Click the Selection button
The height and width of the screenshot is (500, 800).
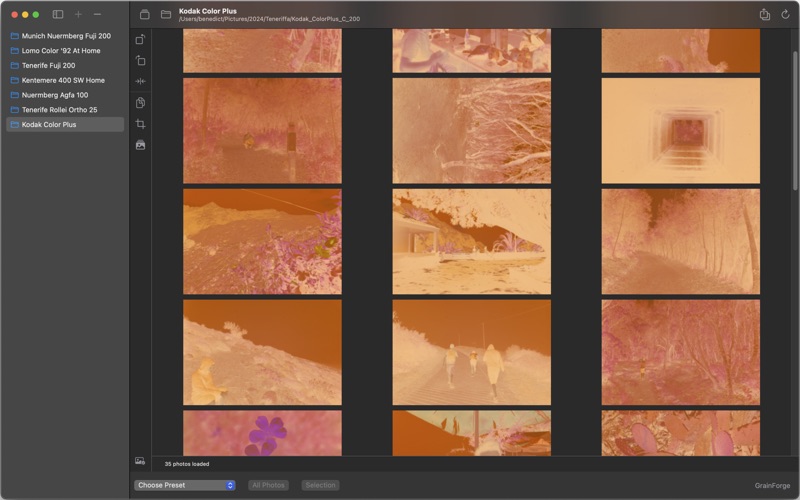pyautogui.click(x=320, y=485)
